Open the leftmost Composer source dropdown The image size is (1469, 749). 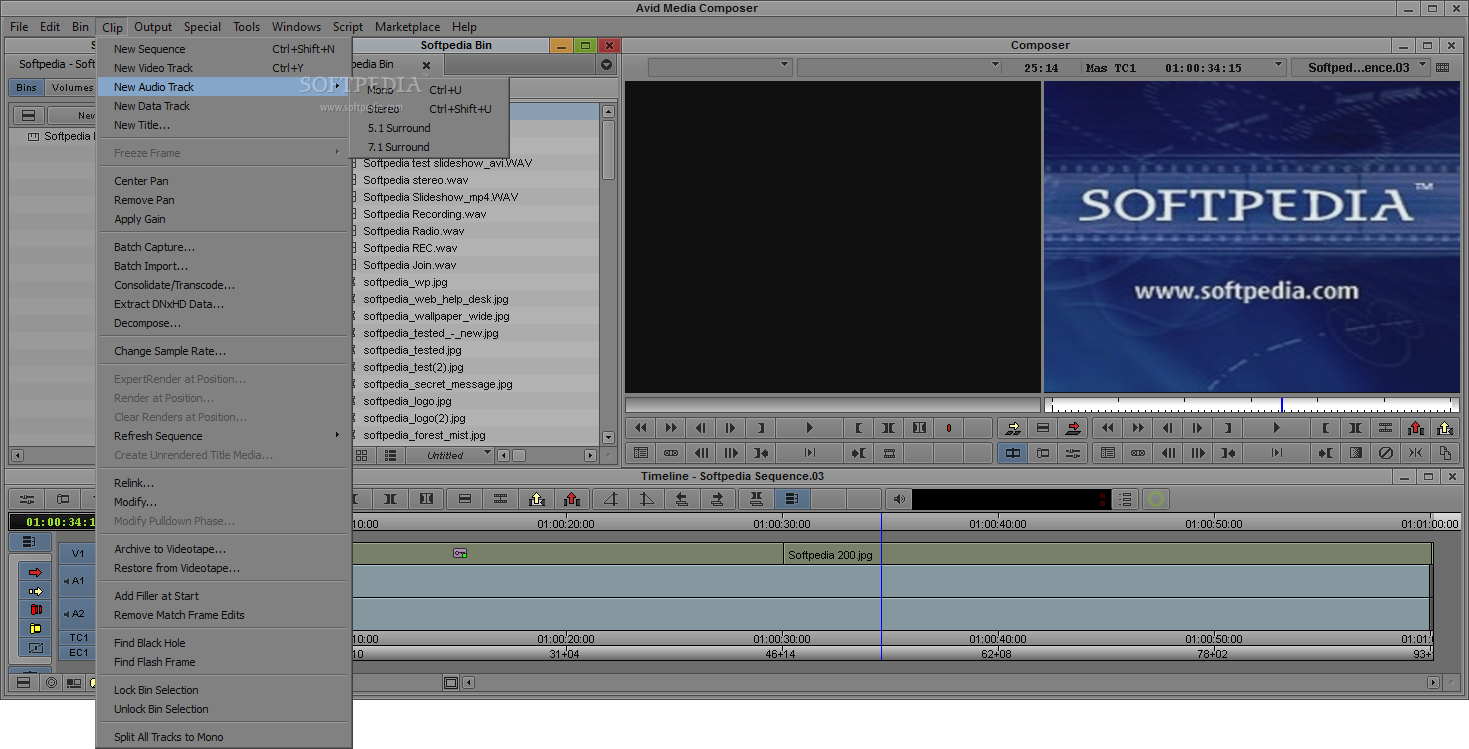[720, 67]
